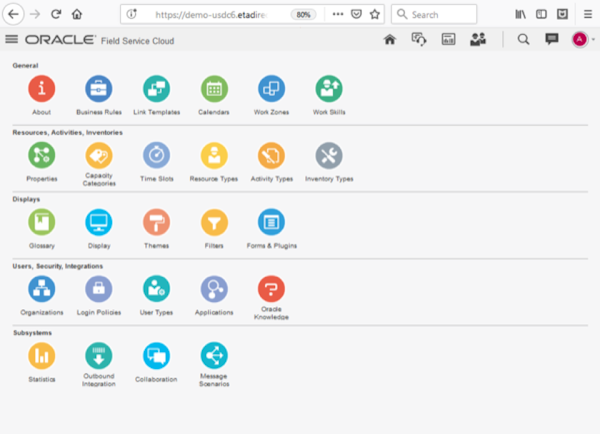The height and width of the screenshot is (434, 600).
Task: Open Collaboration subsystem
Action: coord(157,356)
